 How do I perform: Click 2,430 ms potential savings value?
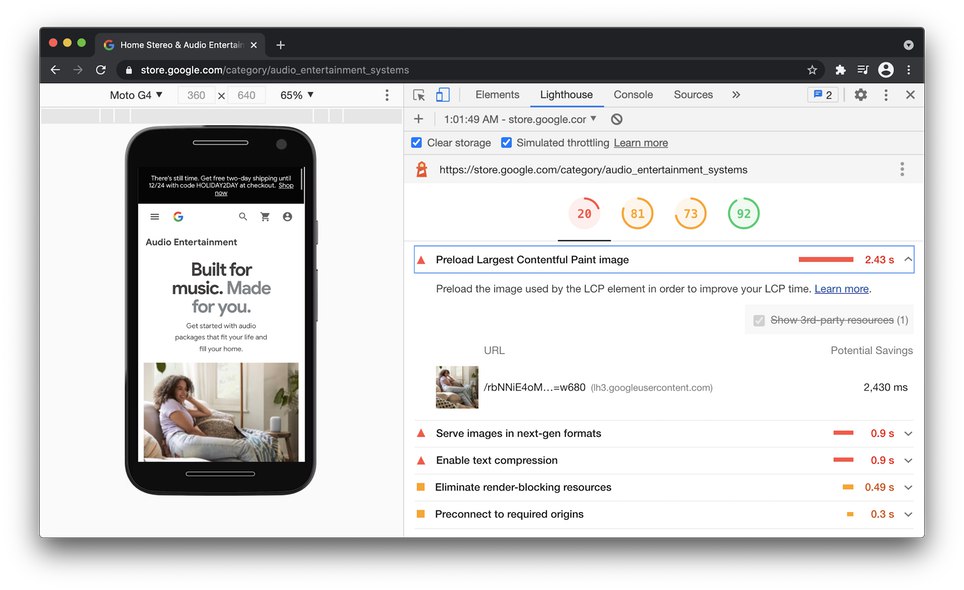(x=885, y=387)
